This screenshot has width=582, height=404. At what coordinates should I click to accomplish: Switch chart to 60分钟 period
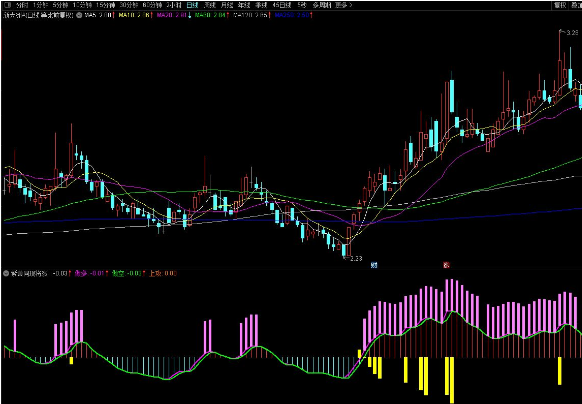tap(152, 5)
